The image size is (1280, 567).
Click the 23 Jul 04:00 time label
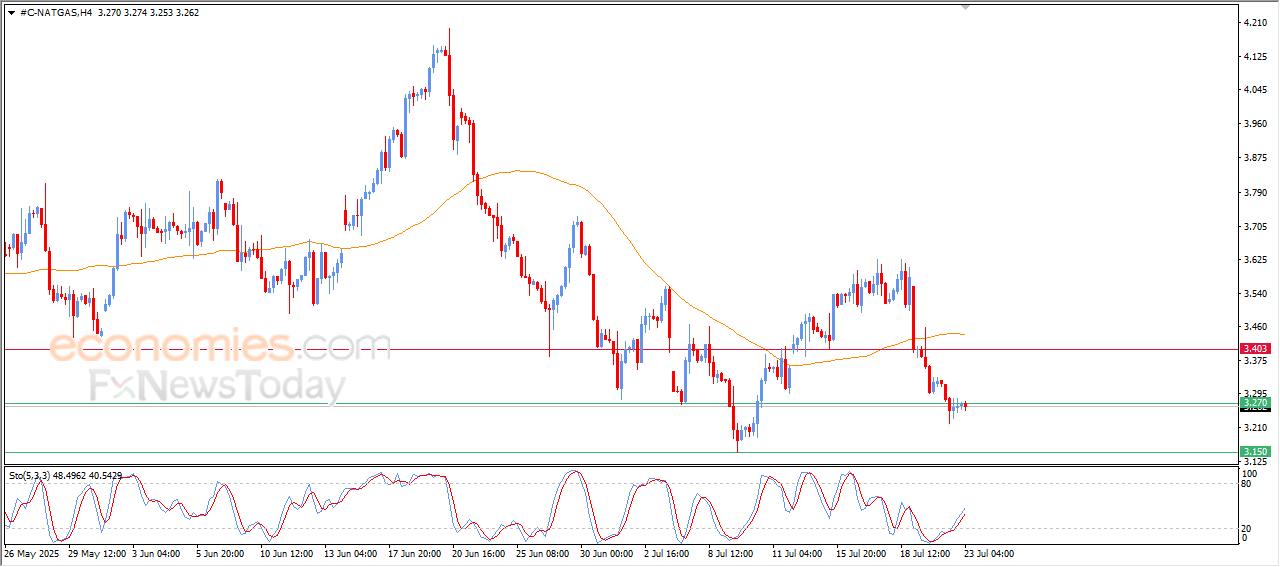click(x=991, y=553)
